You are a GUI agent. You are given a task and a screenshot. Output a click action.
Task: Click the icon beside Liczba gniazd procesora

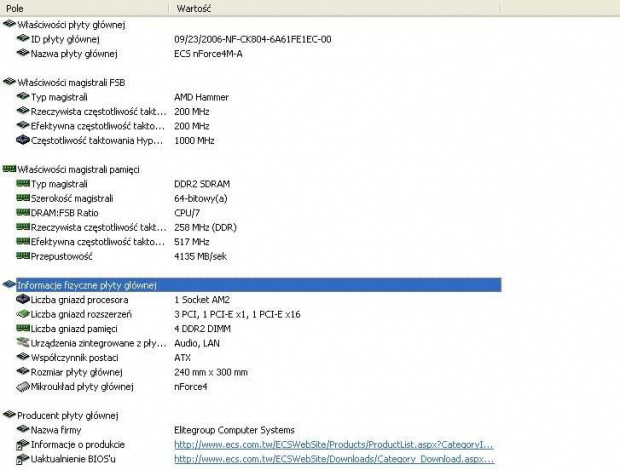click(23, 300)
